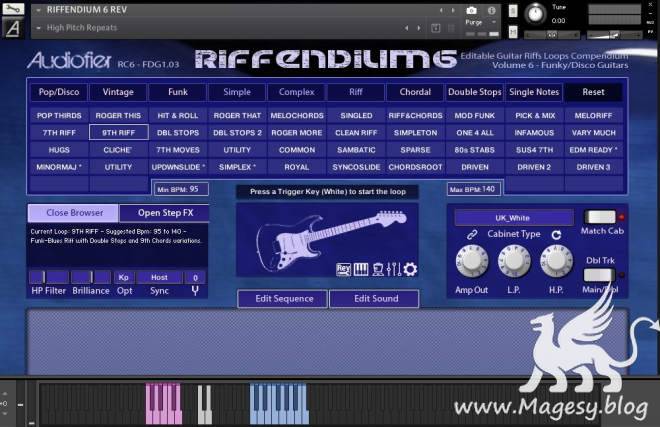Adjust the Brilliance slider

click(91, 277)
